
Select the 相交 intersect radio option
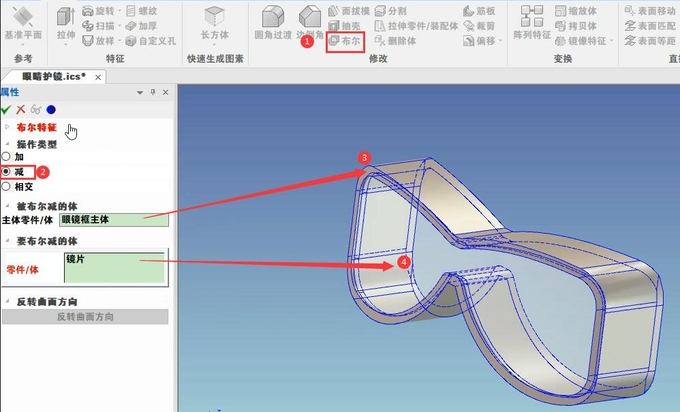pos(6,186)
